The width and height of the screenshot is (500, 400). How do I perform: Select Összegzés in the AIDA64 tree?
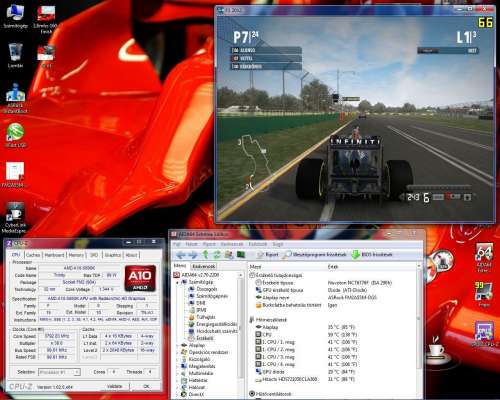pos(203,289)
